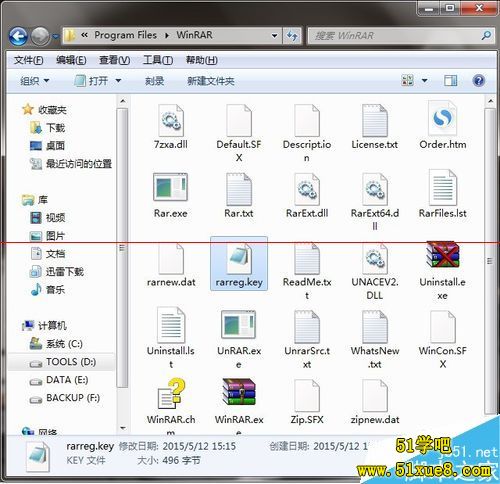Click the blue help question mark icon

479,81
